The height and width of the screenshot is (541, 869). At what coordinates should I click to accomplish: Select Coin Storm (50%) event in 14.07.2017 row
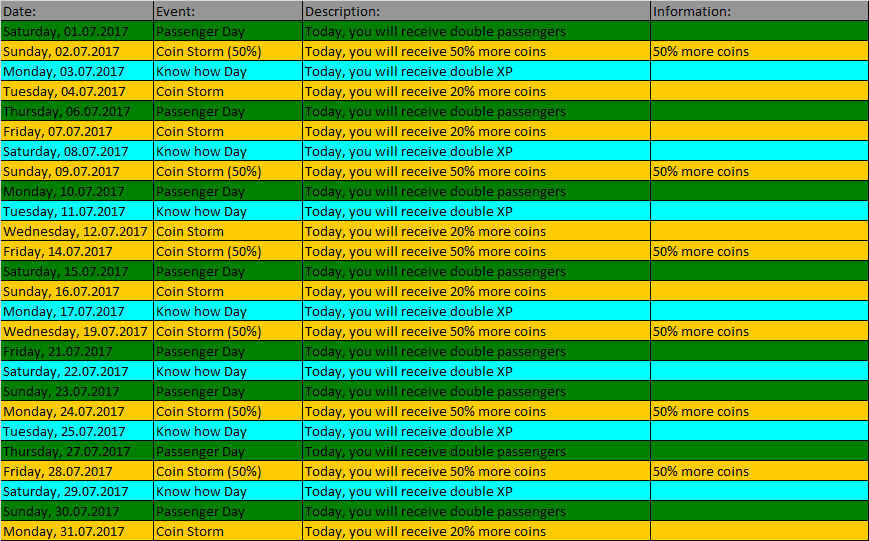(x=228, y=251)
